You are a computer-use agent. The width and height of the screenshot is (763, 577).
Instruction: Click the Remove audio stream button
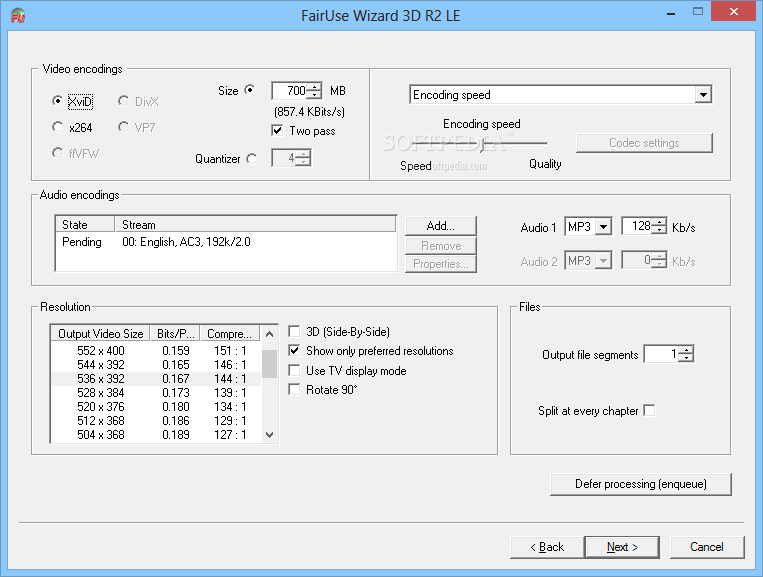440,246
